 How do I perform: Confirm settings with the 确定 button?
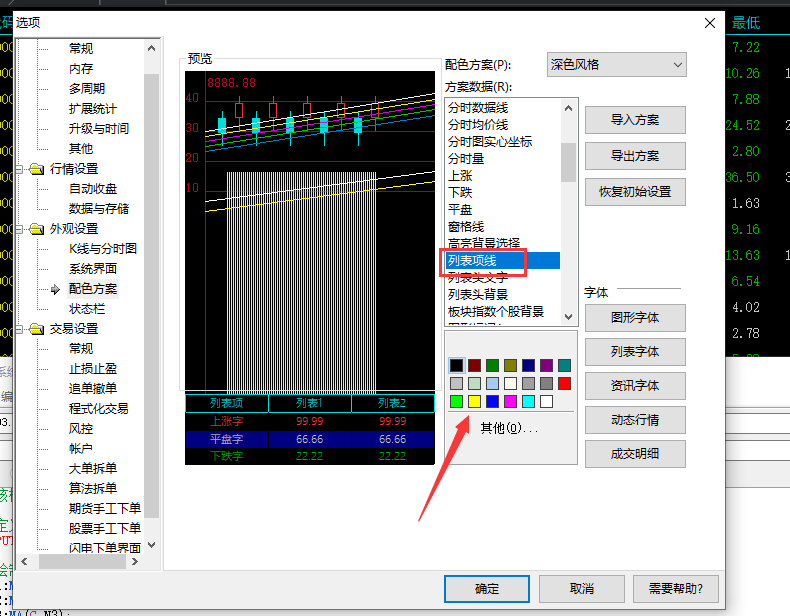[487, 589]
